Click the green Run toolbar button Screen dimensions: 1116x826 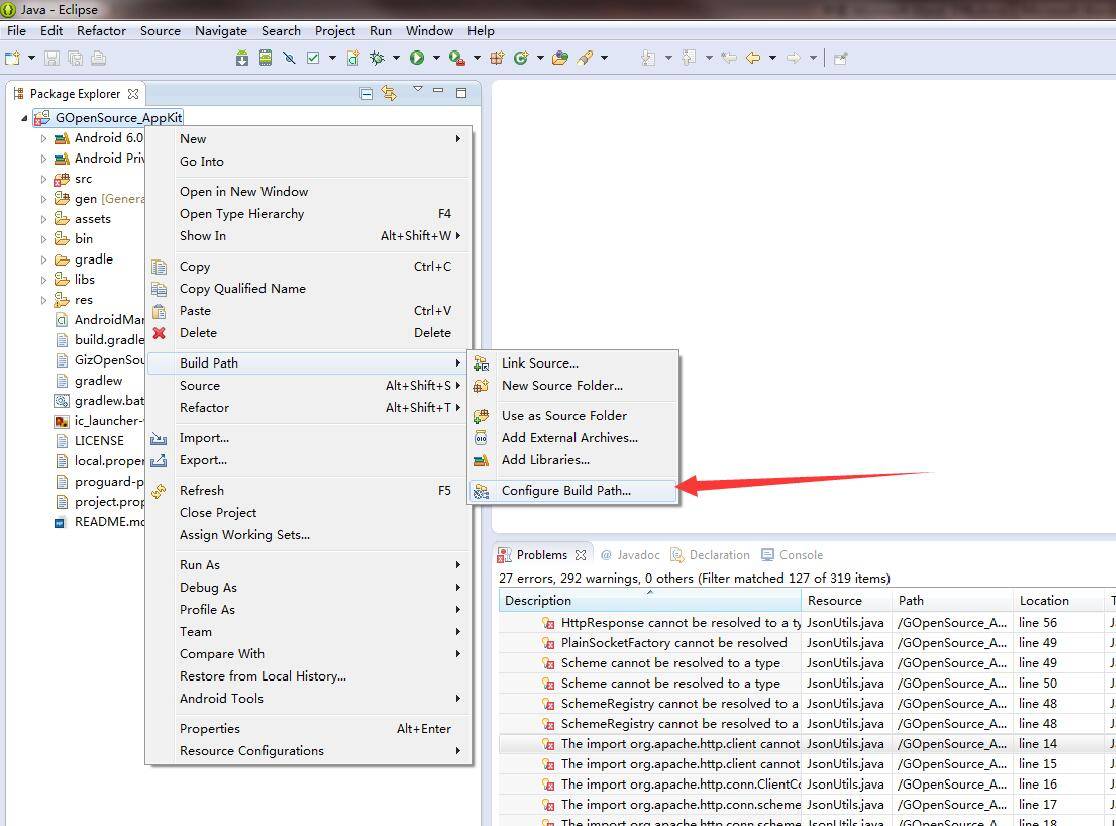(x=417, y=58)
